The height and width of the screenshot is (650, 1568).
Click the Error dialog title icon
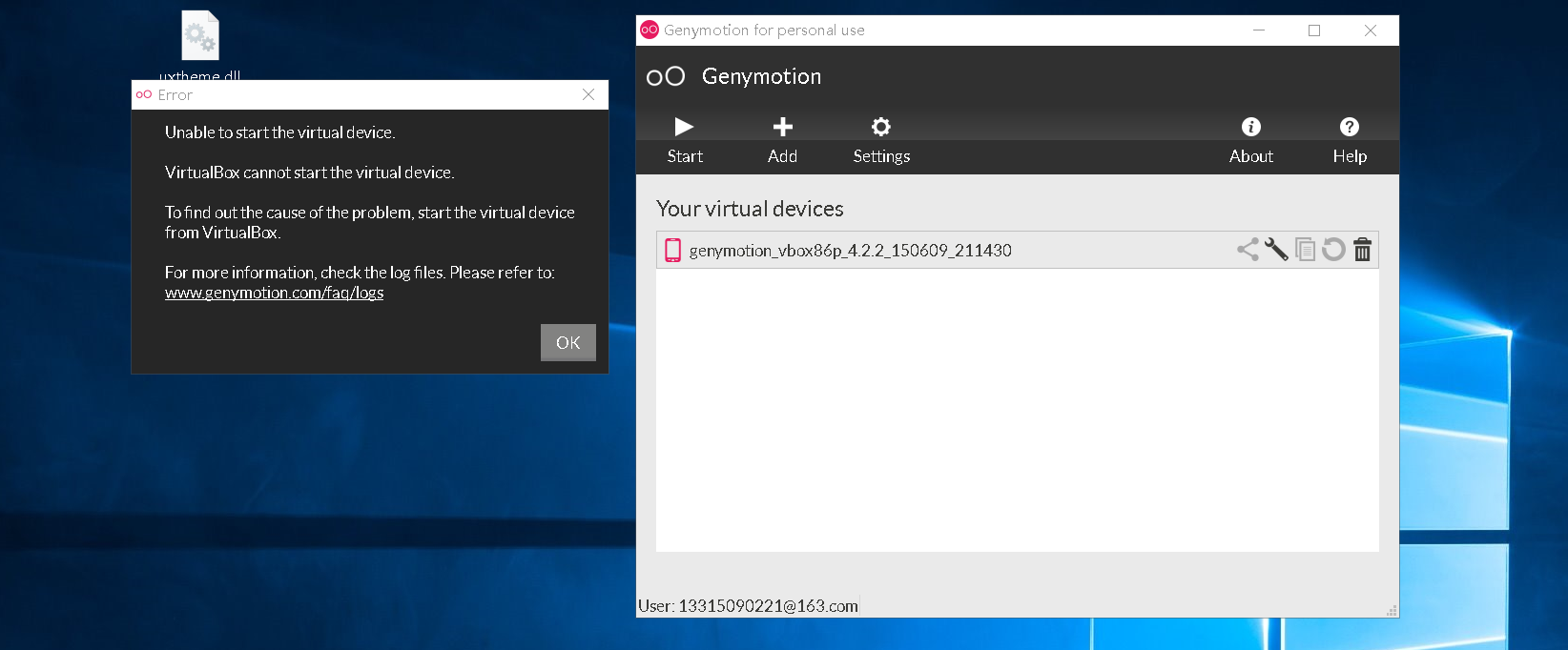click(144, 94)
